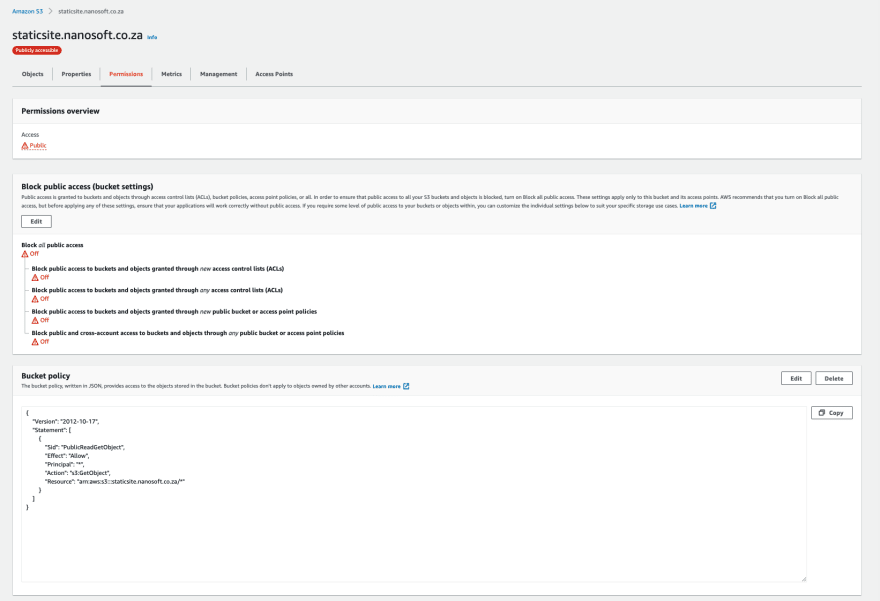
Task: Copy the bucket policy JSON
Action: click(x=832, y=412)
